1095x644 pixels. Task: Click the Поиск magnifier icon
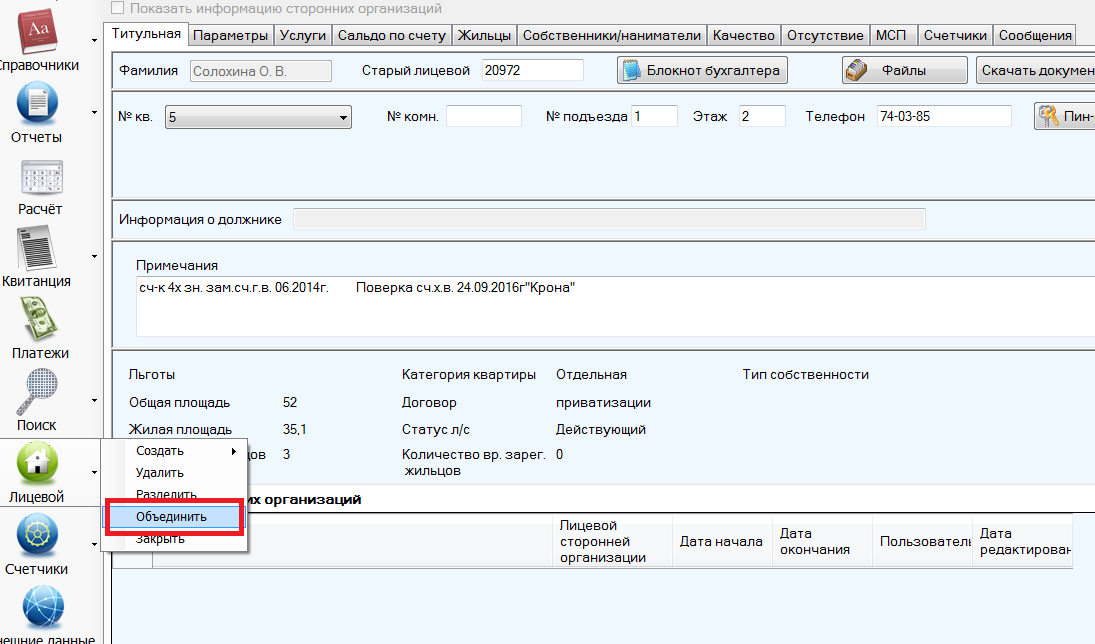tap(38, 393)
